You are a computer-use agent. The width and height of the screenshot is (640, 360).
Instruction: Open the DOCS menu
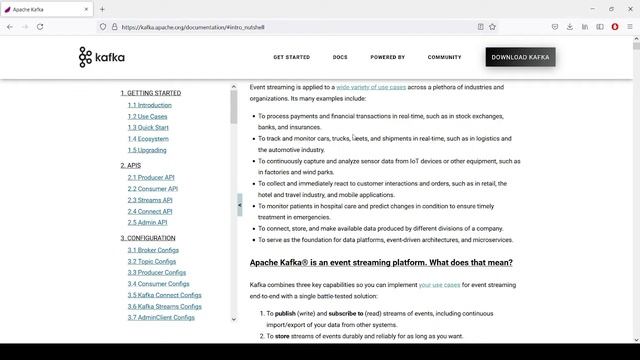(340, 57)
